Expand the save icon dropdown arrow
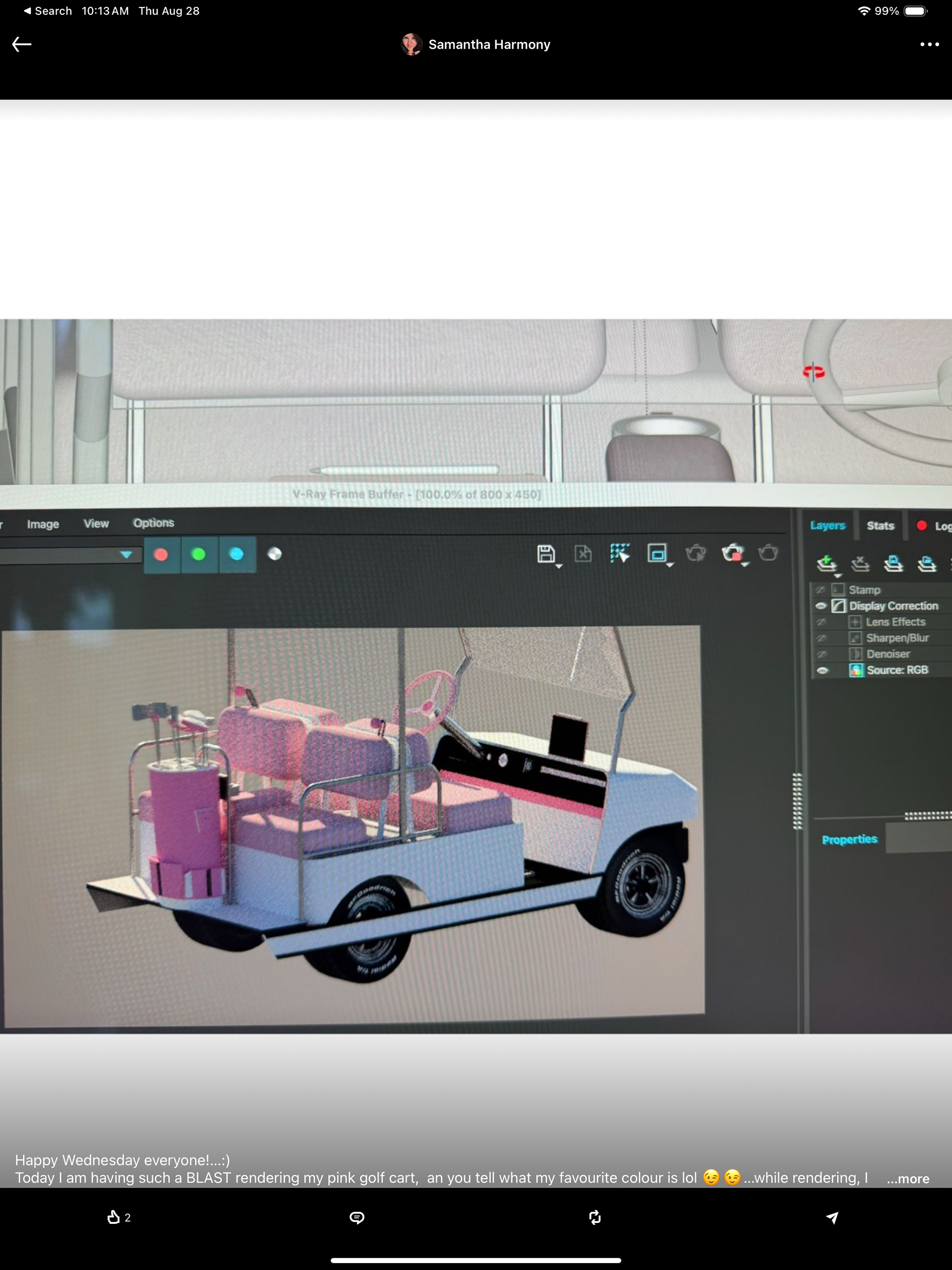Viewport: 952px width, 1270px height. (559, 566)
